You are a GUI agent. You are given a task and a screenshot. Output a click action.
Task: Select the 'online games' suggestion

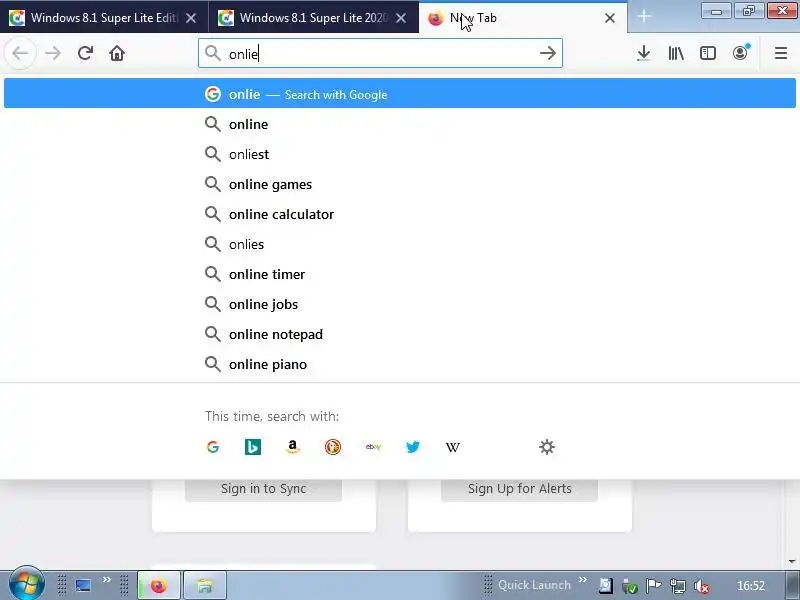point(400,184)
